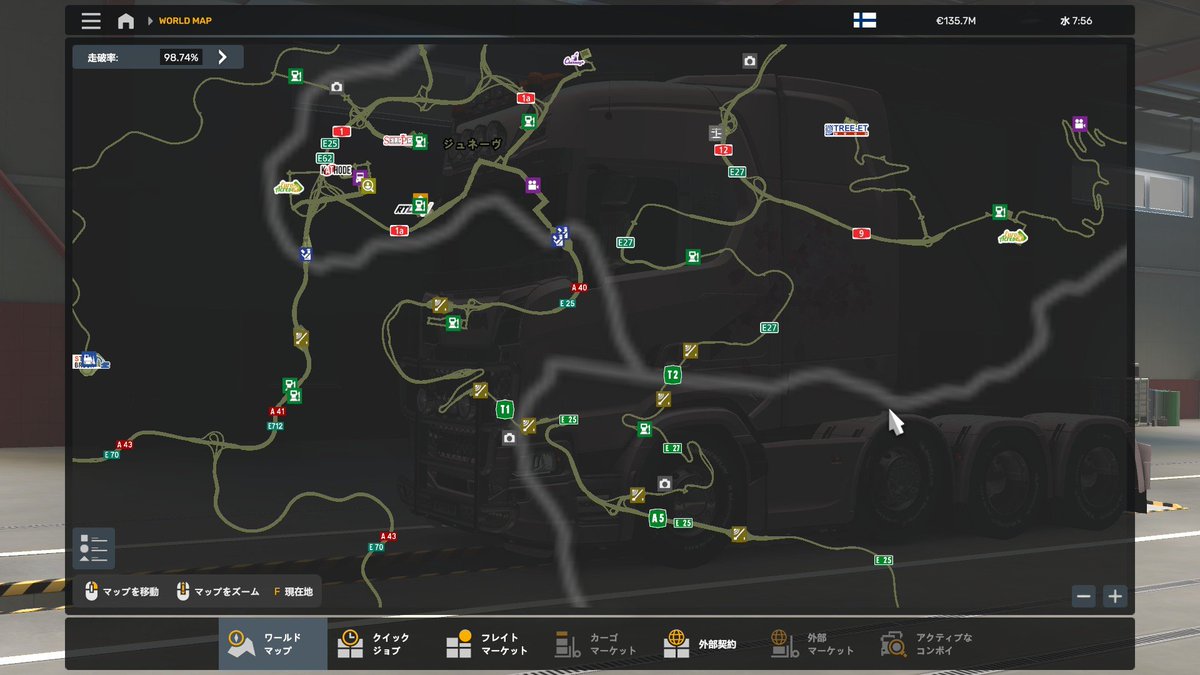The height and width of the screenshot is (675, 1200).
Task: Click the マップを移動 mouse hint
Action: [122, 592]
